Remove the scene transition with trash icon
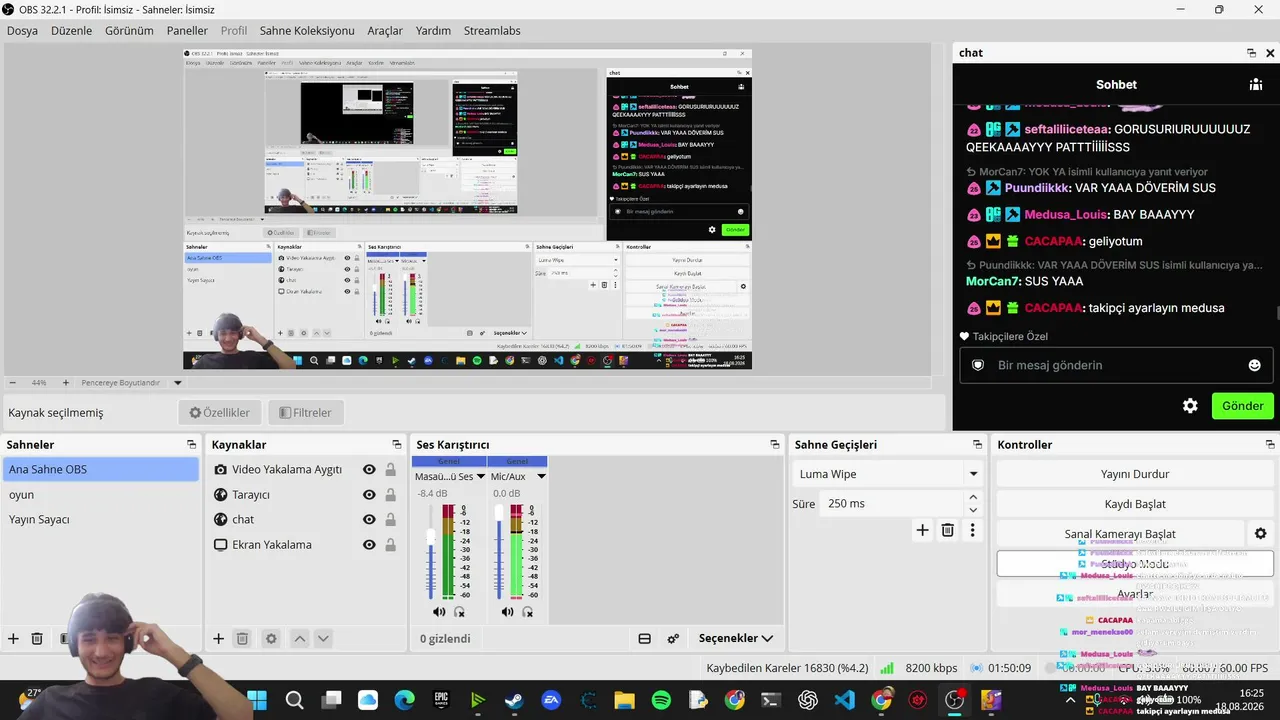The height and width of the screenshot is (720, 1280). tap(948, 531)
